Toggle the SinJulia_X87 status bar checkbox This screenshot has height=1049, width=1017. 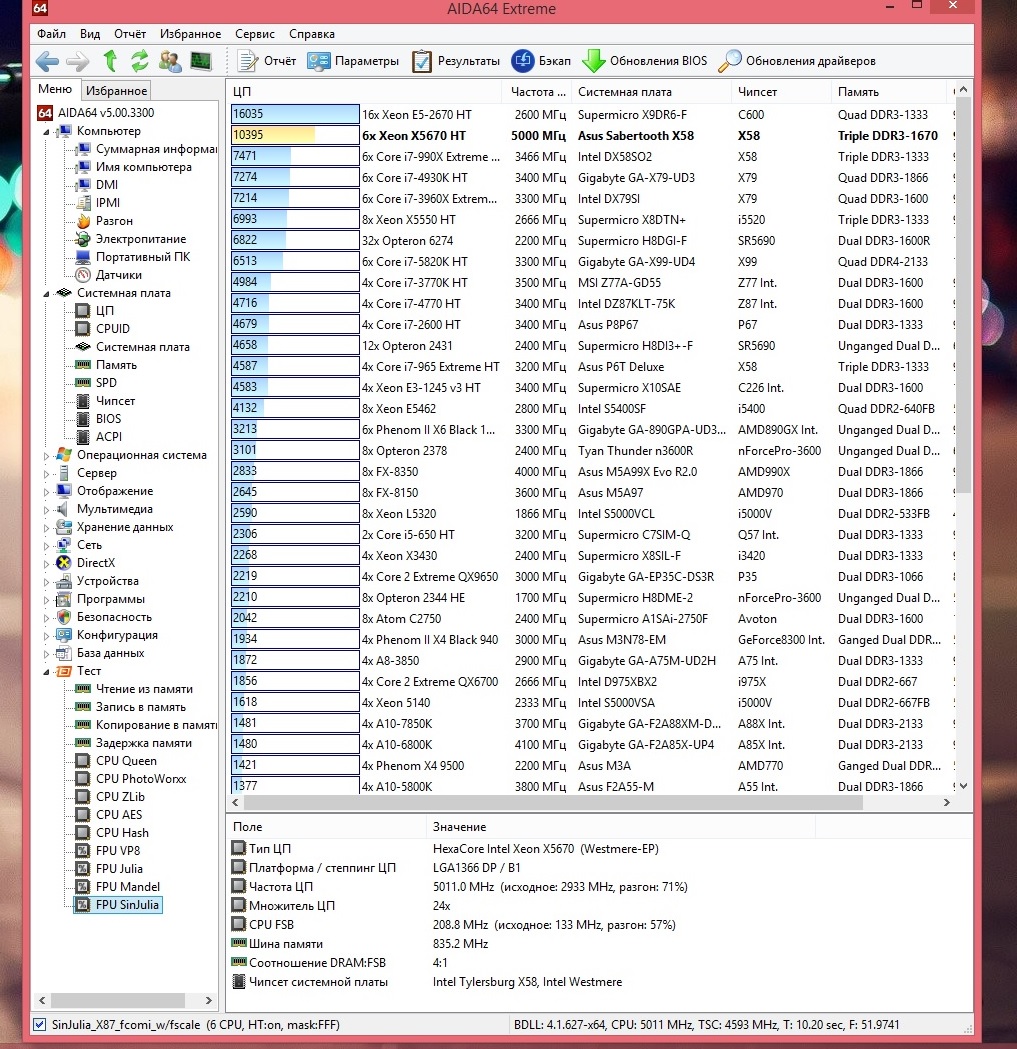coord(39,1024)
